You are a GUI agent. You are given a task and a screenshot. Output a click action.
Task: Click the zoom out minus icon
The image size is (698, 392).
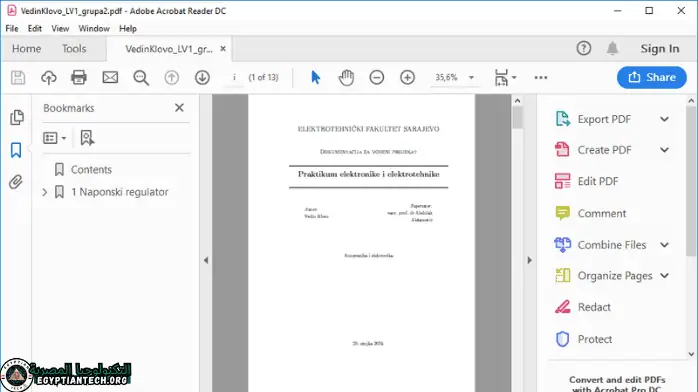tap(377, 77)
